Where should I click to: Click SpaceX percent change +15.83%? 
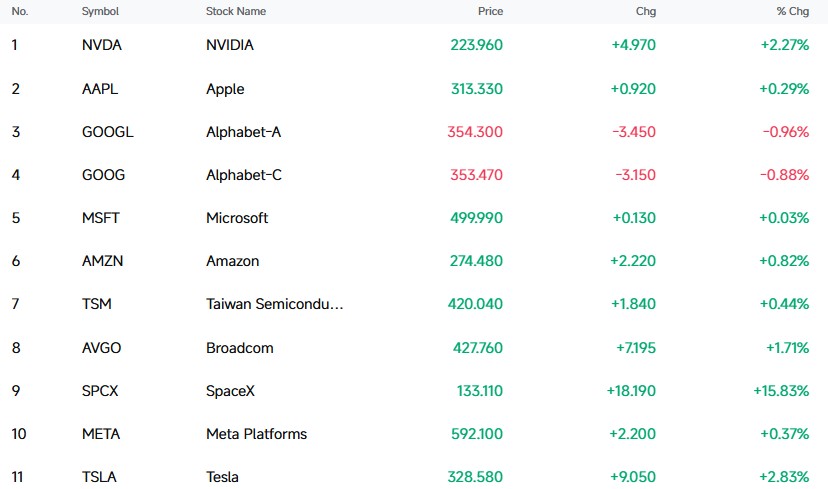pyautogui.click(x=781, y=391)
